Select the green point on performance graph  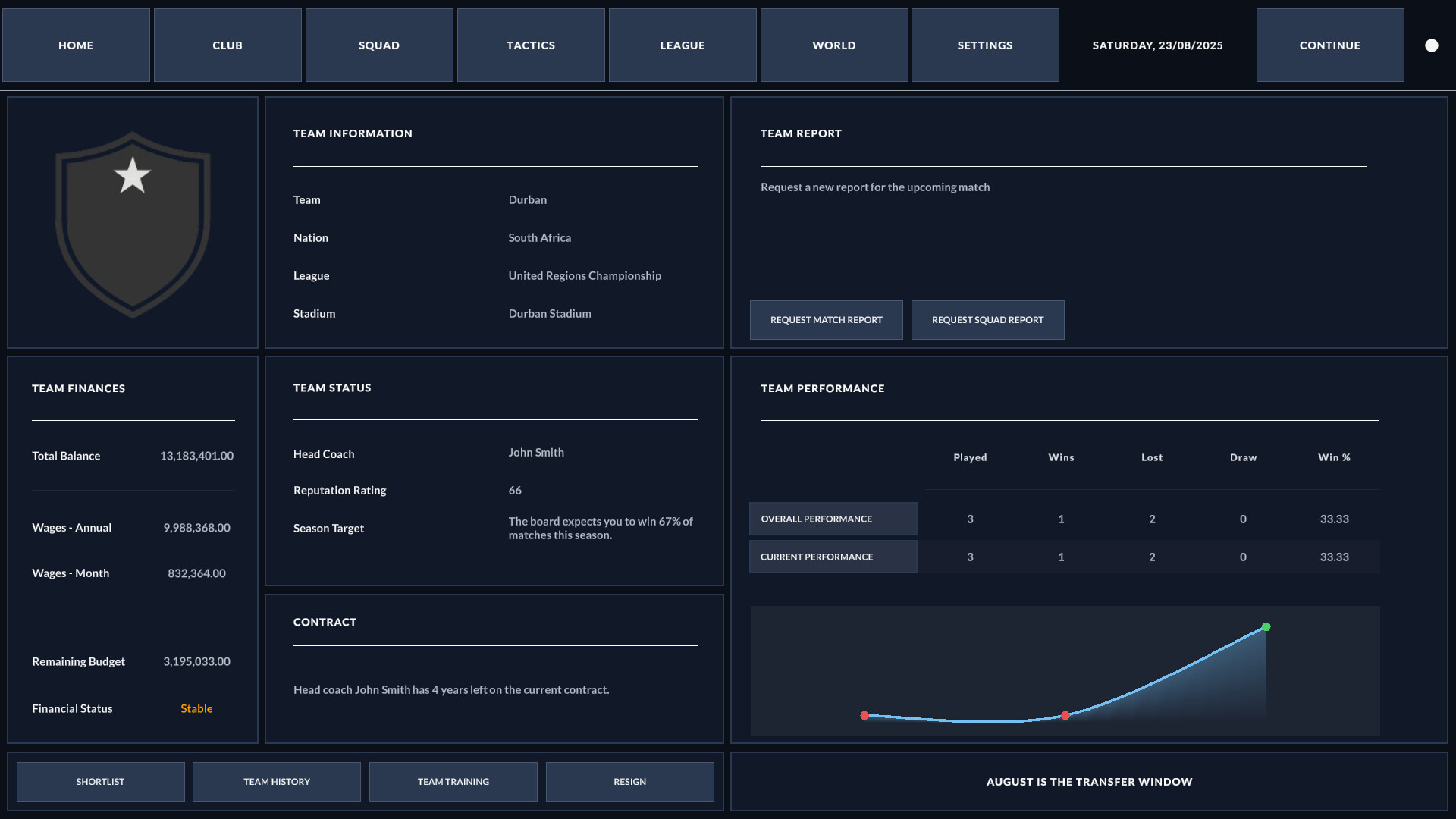point(1266,627)
